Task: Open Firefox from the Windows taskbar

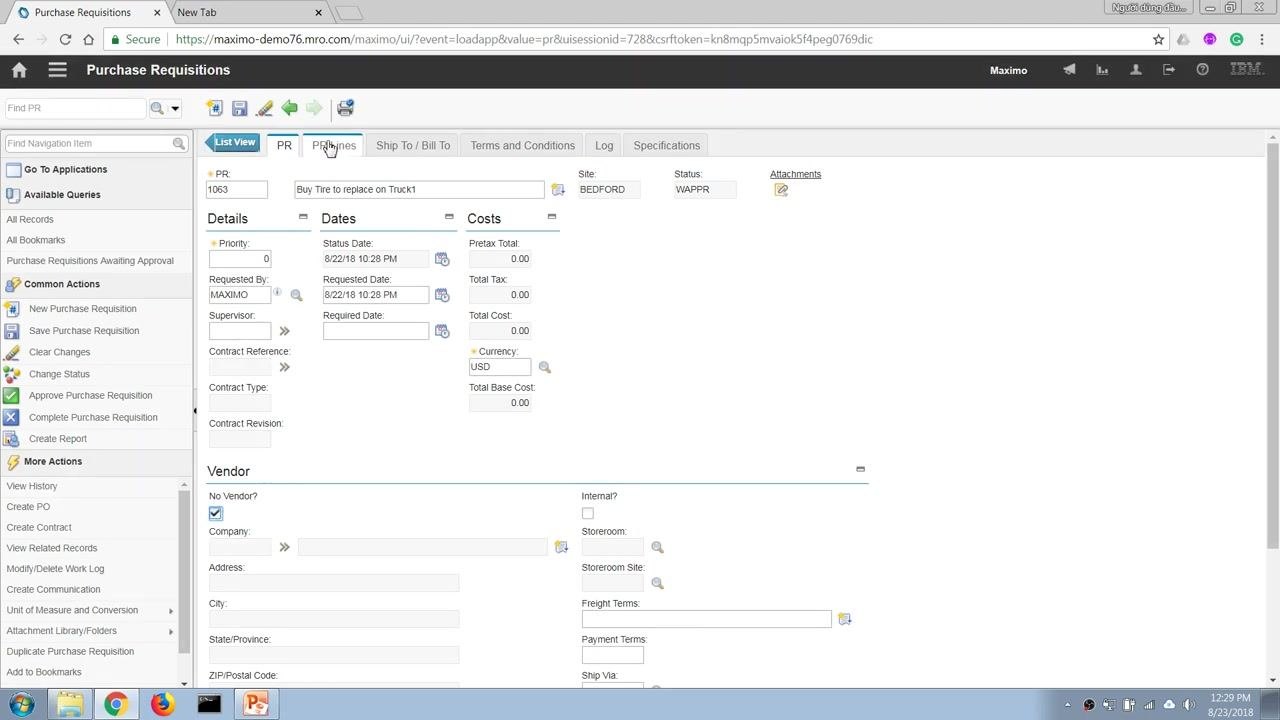Action: 162,704
